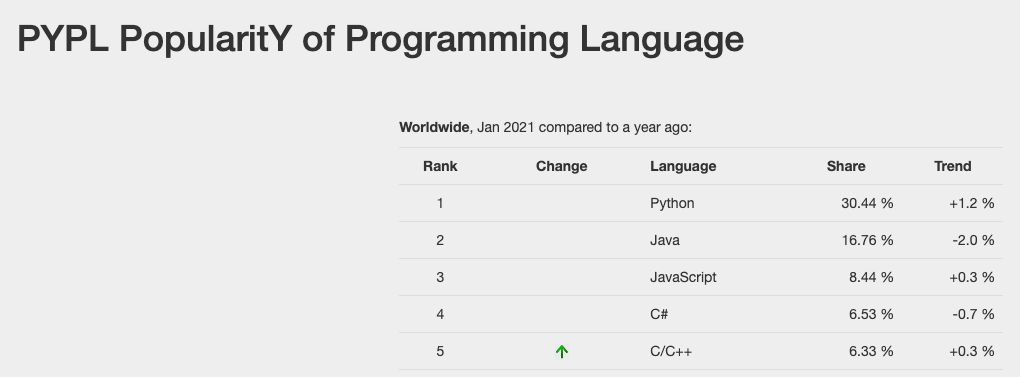1020x377 pixels.
Task: Click the green up arrow in C/C++ row
Action: [x=562, y=352]
